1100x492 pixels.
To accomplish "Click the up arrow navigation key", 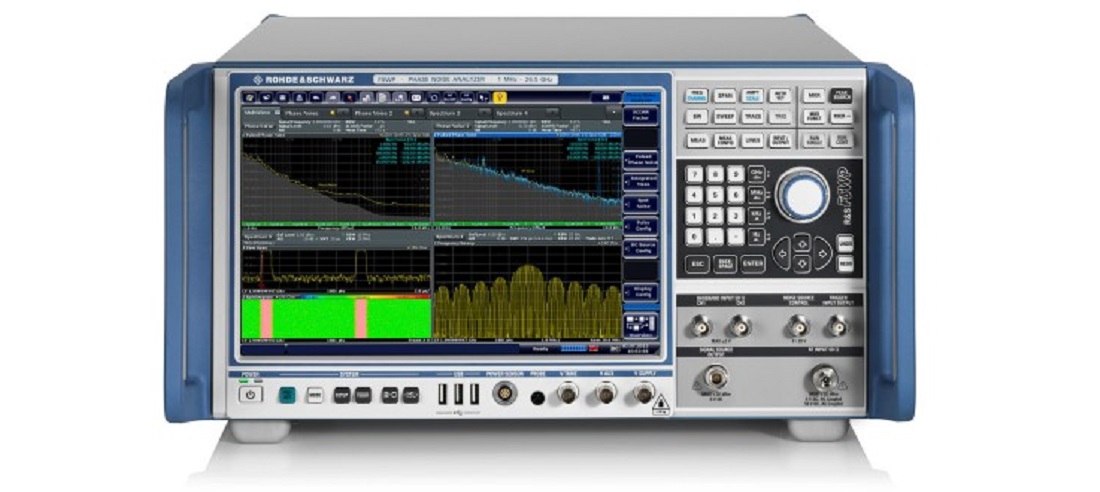I will coord(802,241).
